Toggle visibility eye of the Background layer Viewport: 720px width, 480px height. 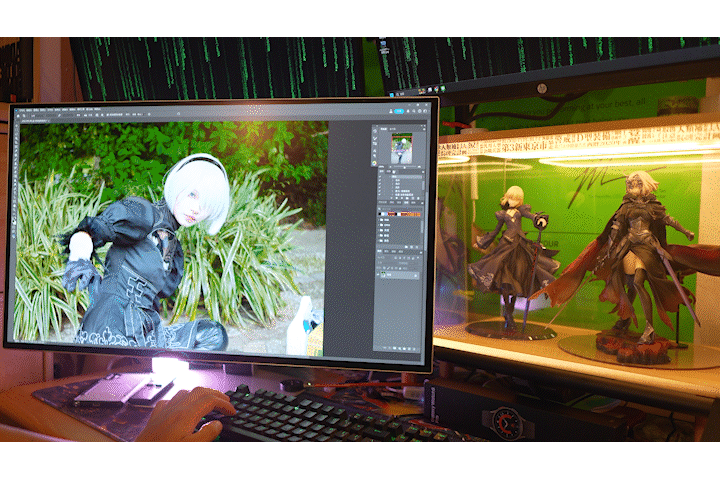coord(378,275)
